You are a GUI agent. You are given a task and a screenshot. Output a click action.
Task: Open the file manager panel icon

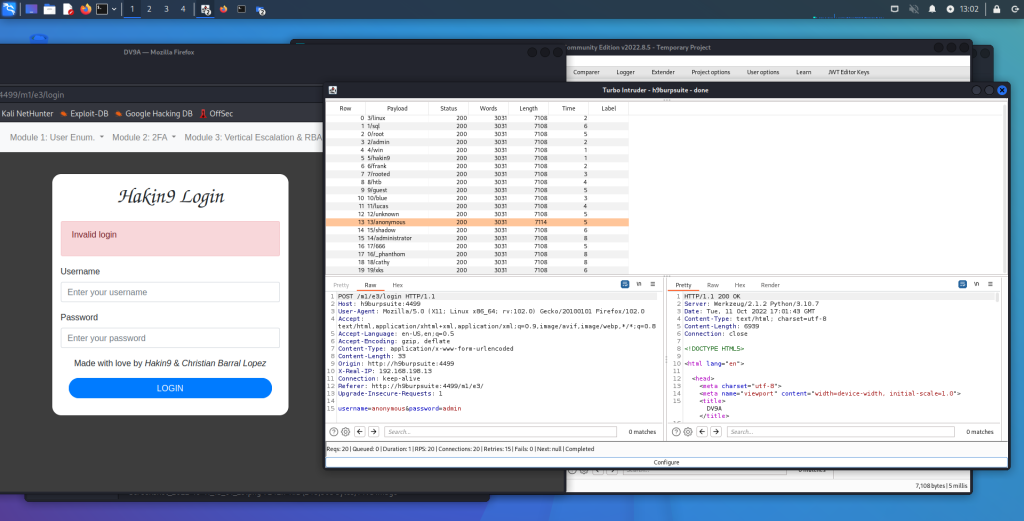[x=49, y=9]
